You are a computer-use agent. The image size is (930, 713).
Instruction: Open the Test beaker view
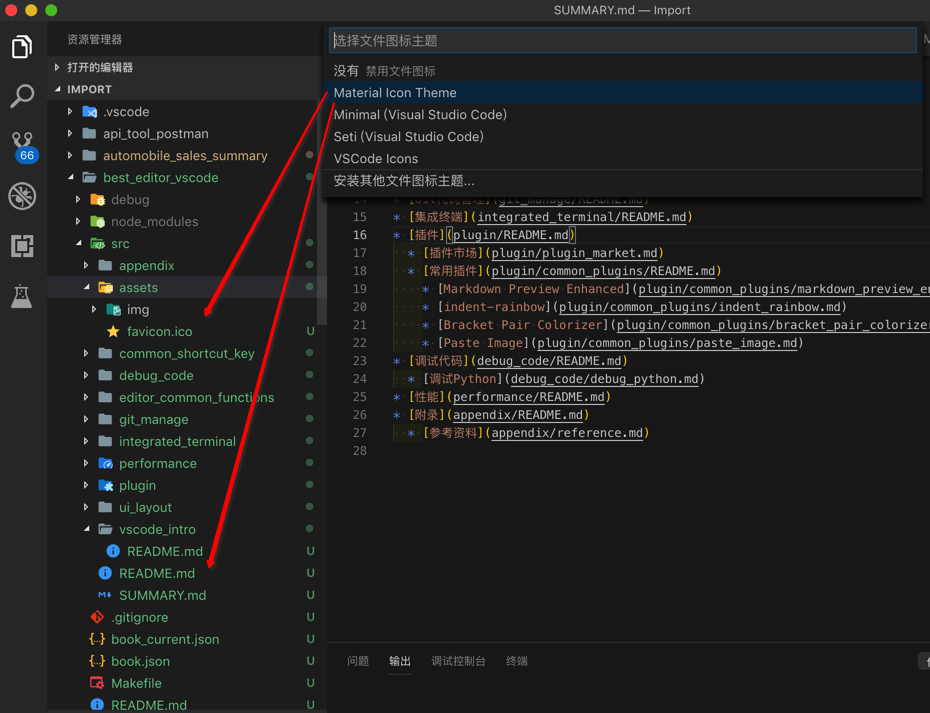point(22,295)
